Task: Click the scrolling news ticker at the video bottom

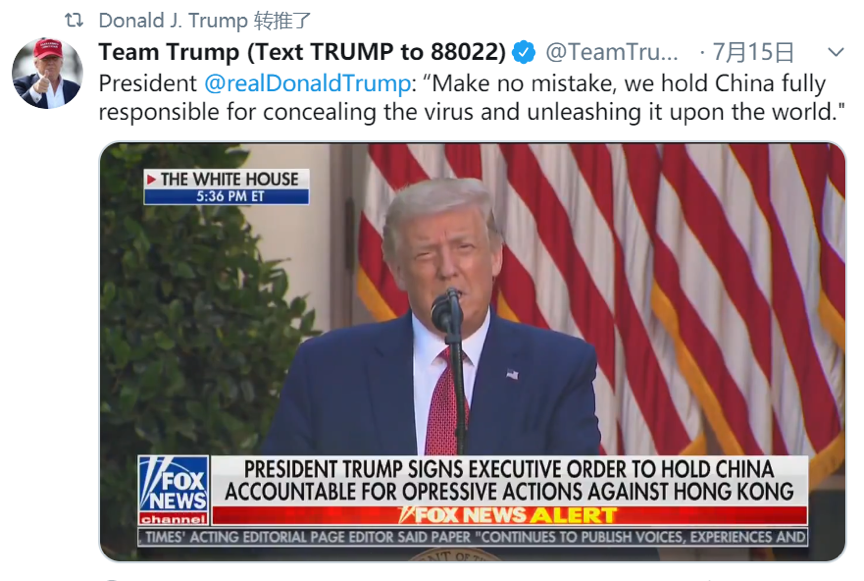Action: point(473,537)
